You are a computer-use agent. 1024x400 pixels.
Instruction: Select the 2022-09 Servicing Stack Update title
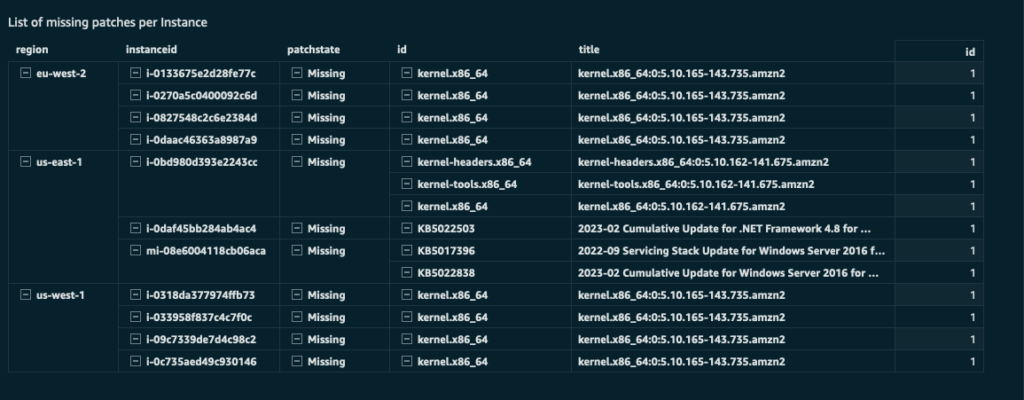tap(731, 250)
